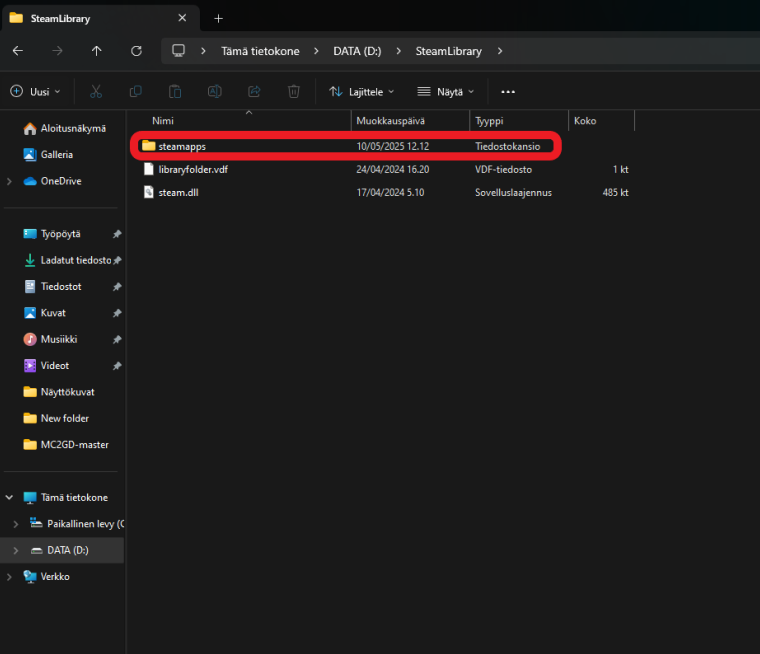This screenshot has height=654, width=760.
Task: Select the SteamLibrary tab
Action: (100, 18)
